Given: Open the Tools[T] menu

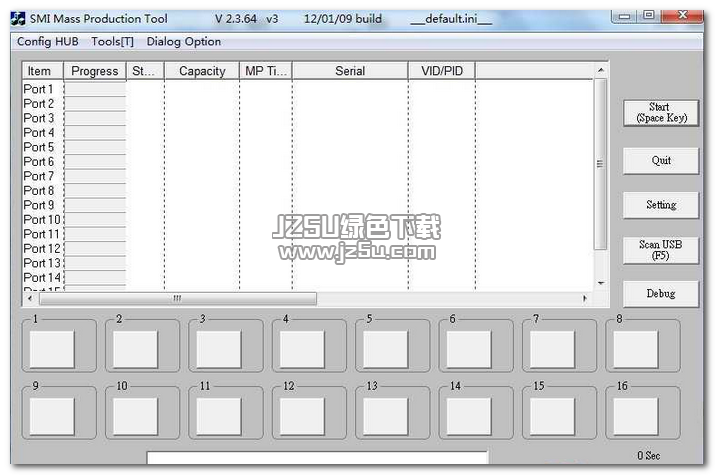Looking at the screenshot, I should [112, 41].
